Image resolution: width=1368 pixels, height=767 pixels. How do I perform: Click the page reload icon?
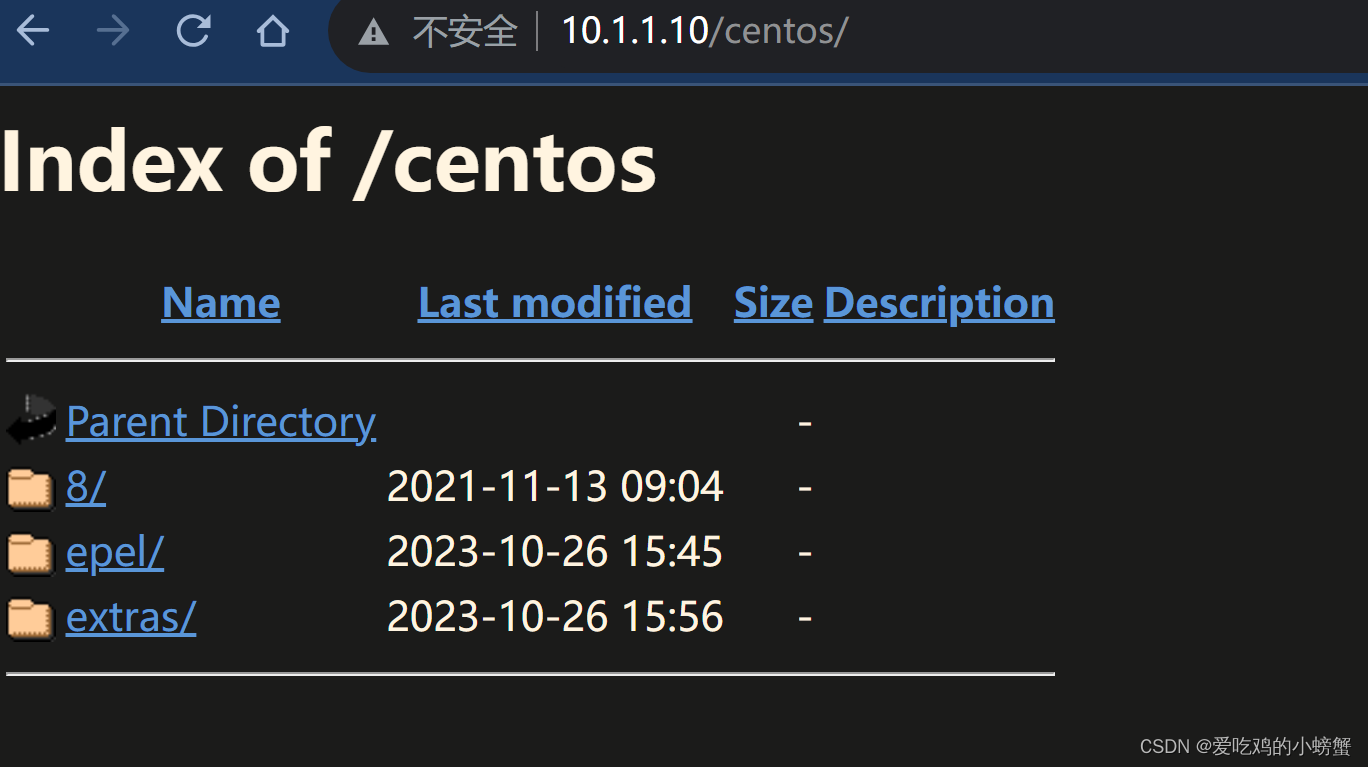click(x=192, y=30)
